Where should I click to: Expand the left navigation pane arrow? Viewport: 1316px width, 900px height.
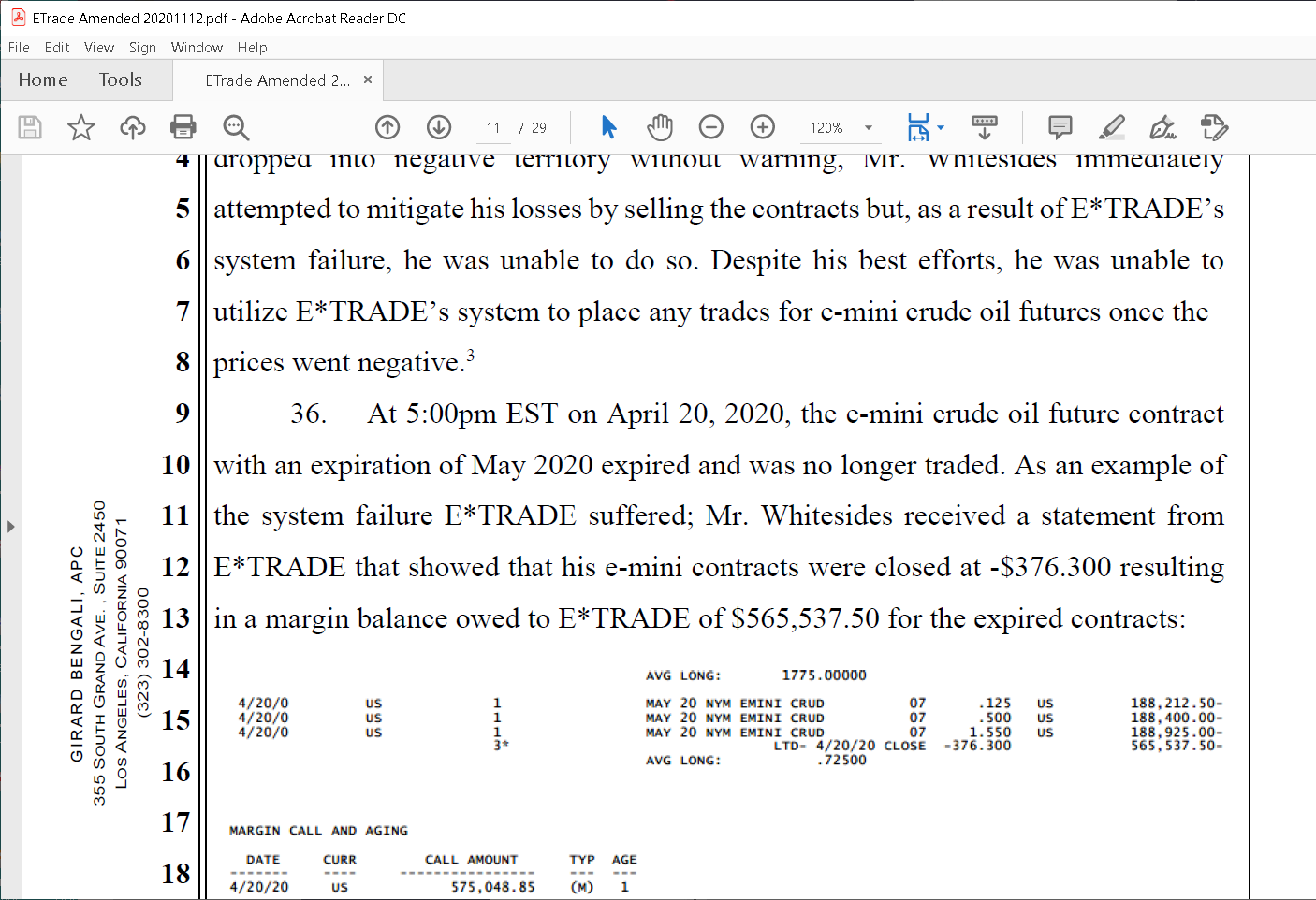click(10, 527)
